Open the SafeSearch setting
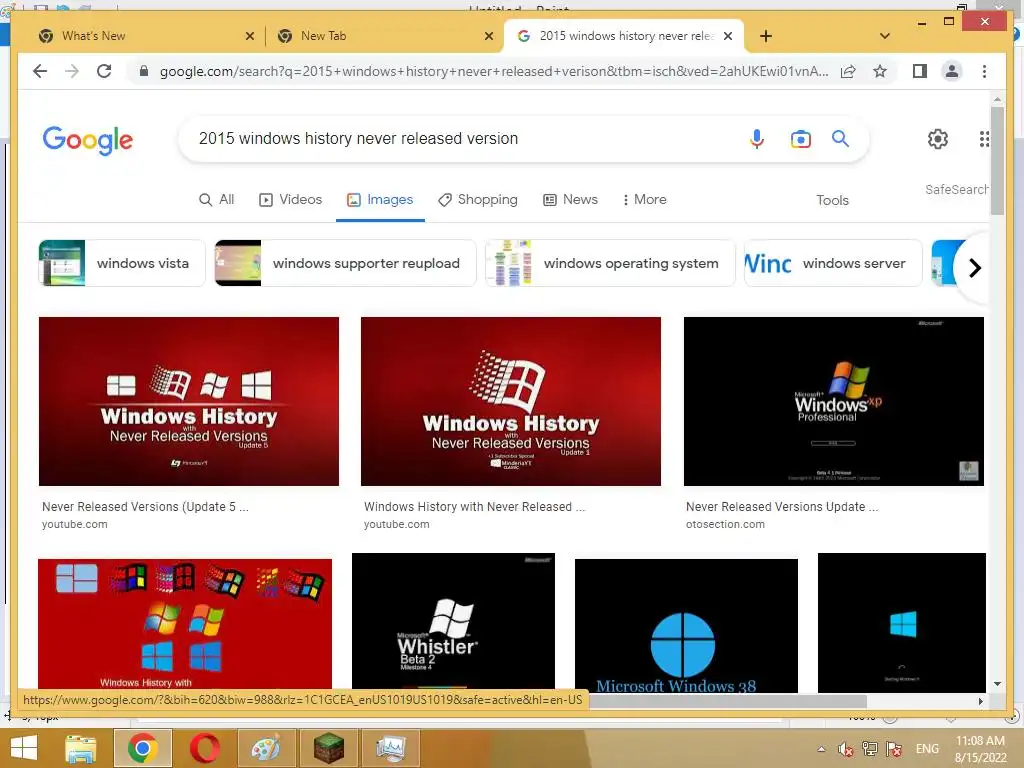1024x768 pixels. pos(956,189)
